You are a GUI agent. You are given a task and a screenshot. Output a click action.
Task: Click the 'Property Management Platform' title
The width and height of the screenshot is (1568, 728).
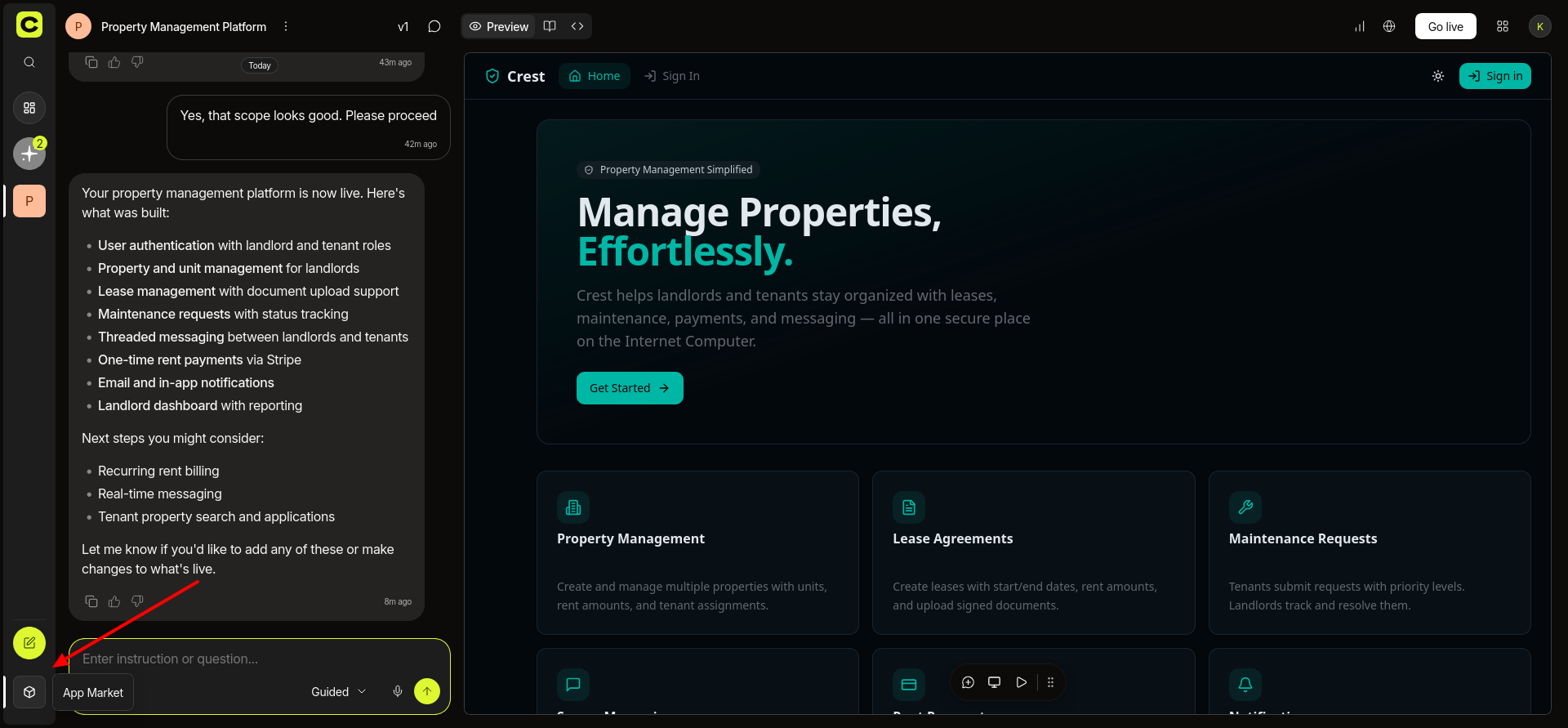tap(184, 27)
